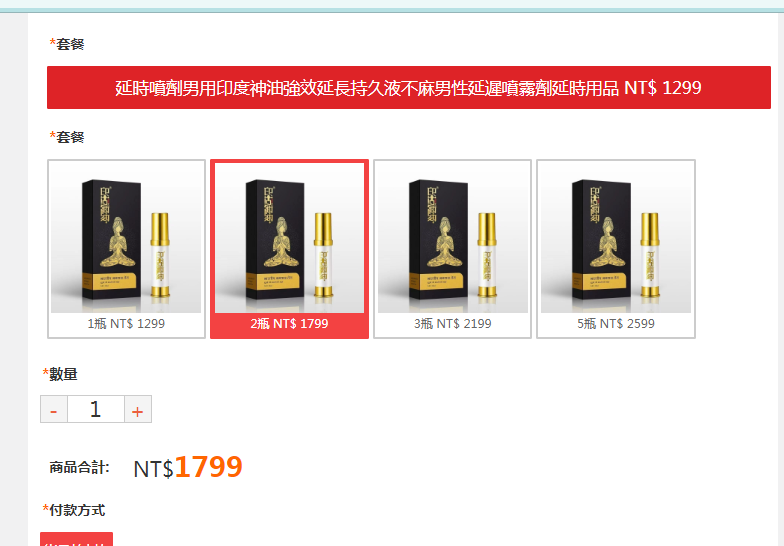Screen dimensions: 784x546
Task: Click the 2瓶 NT$ 1799 red label
Action: tap(290, 324)
